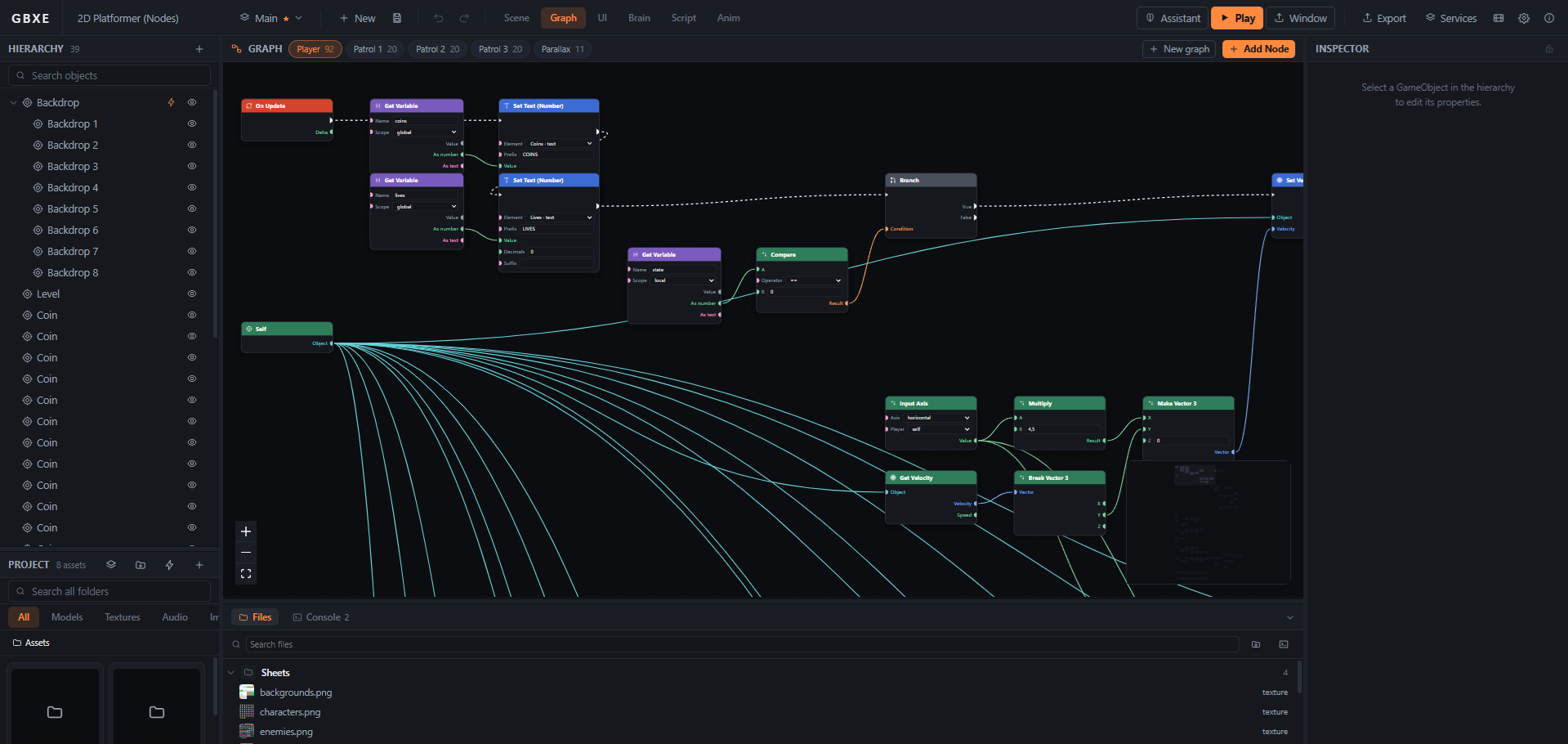Click the Add Node button
This screenshot has height=744, width=1568.
tap(1258, 49)
